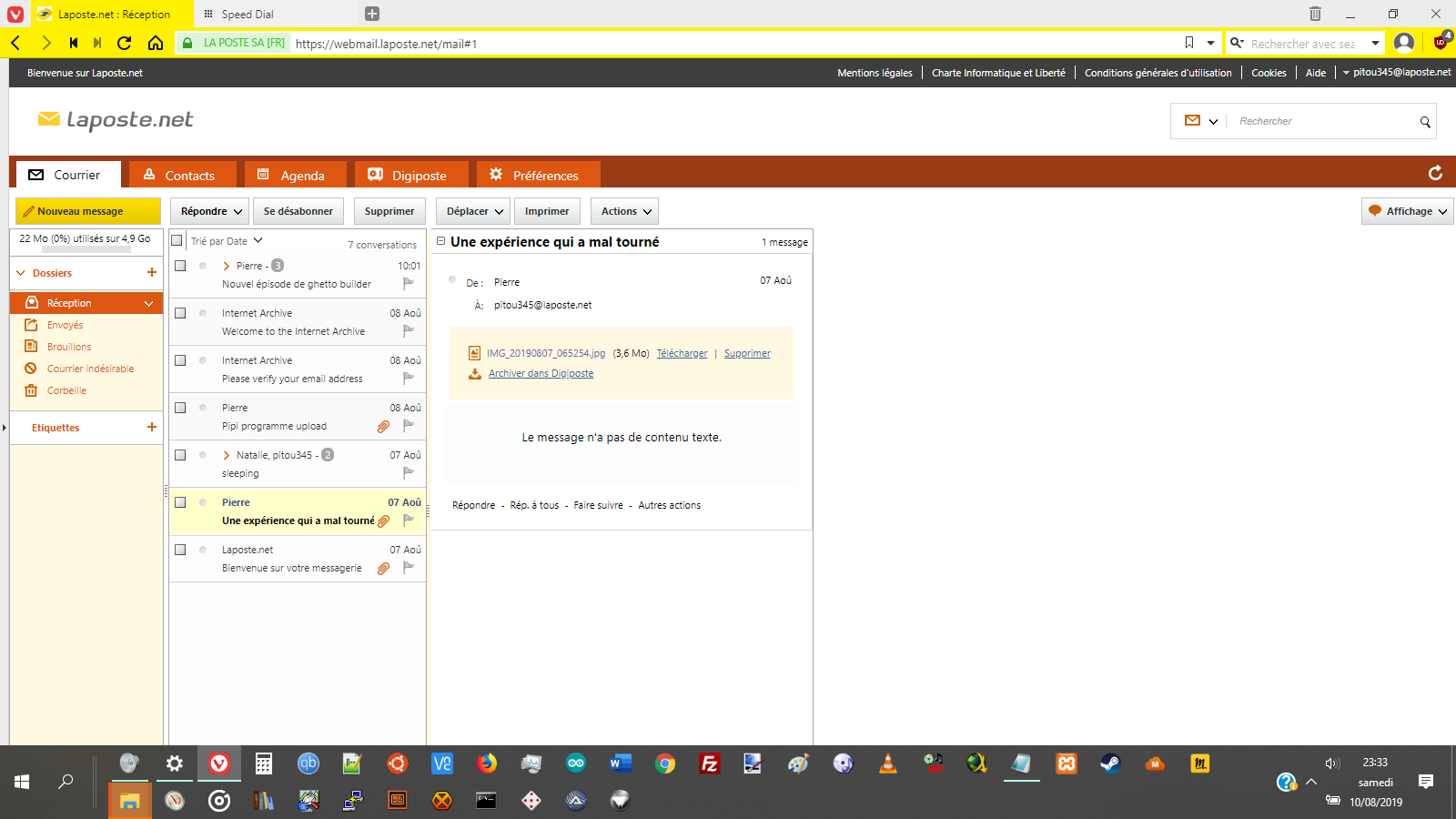The height and width of the screenshot is (819, 1456).
Task: Click the flag icon on sleeping conversation
Action: click(x=409, y=472)
